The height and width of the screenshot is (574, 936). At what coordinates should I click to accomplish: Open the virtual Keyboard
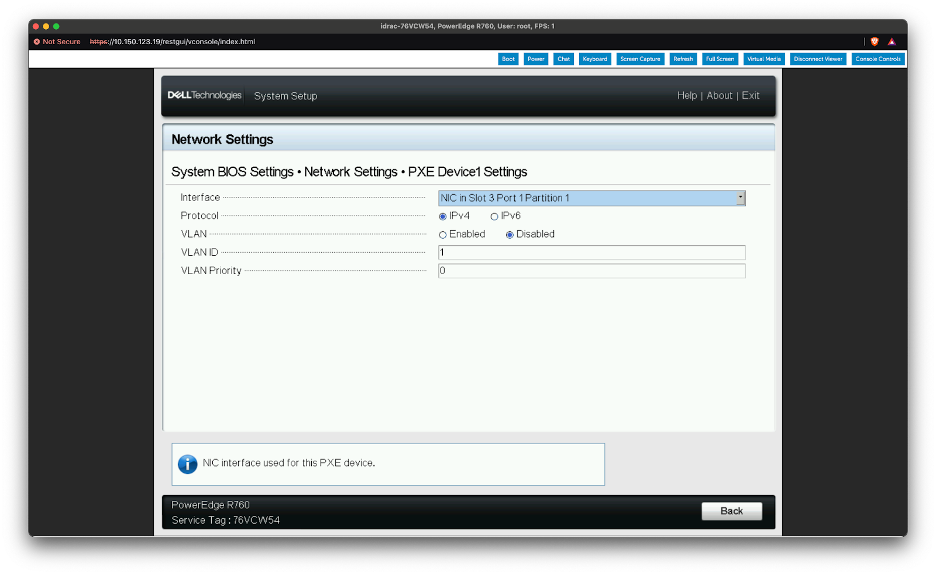point(595,59)
